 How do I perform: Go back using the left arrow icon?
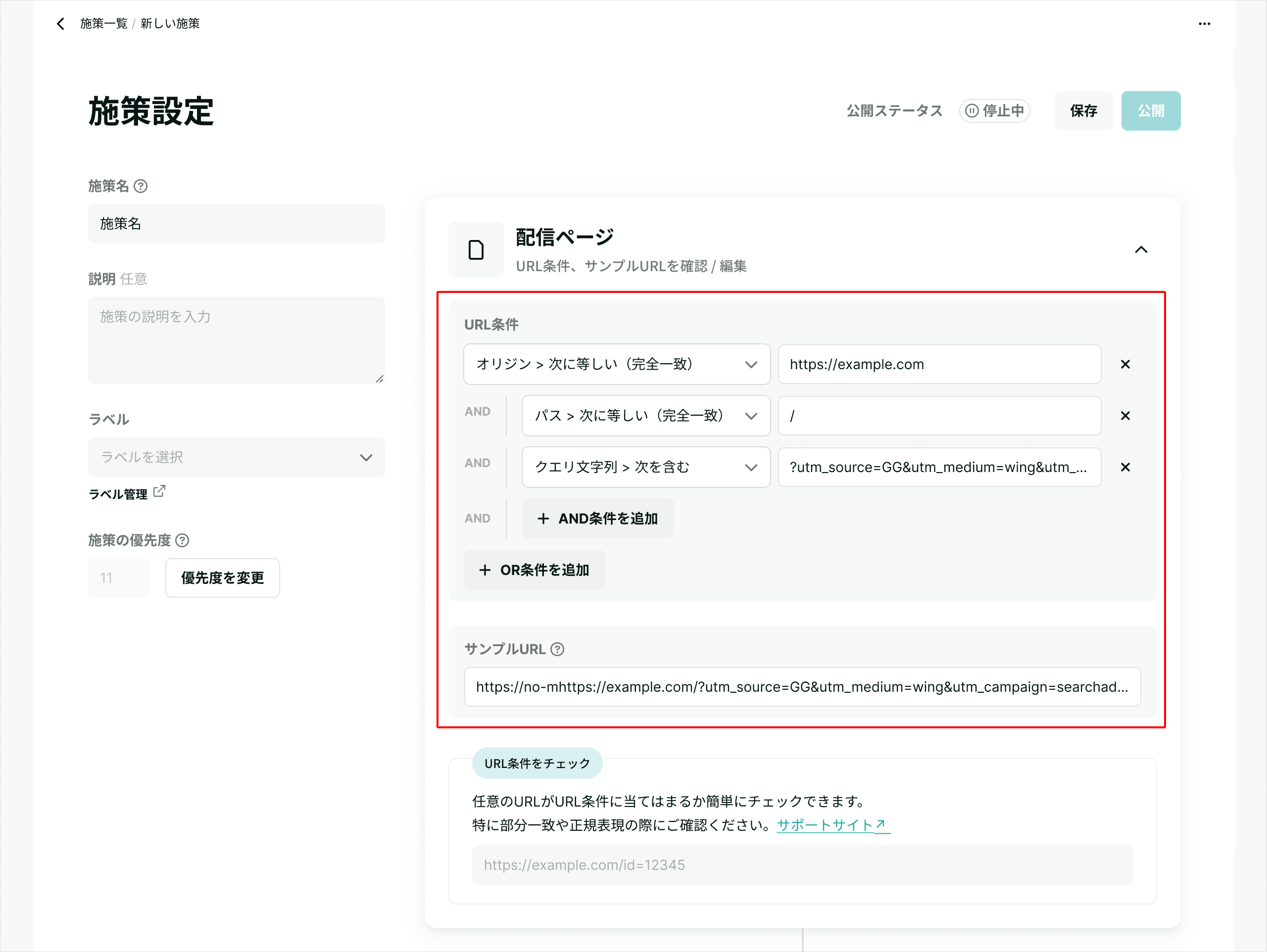click(61, 23)
